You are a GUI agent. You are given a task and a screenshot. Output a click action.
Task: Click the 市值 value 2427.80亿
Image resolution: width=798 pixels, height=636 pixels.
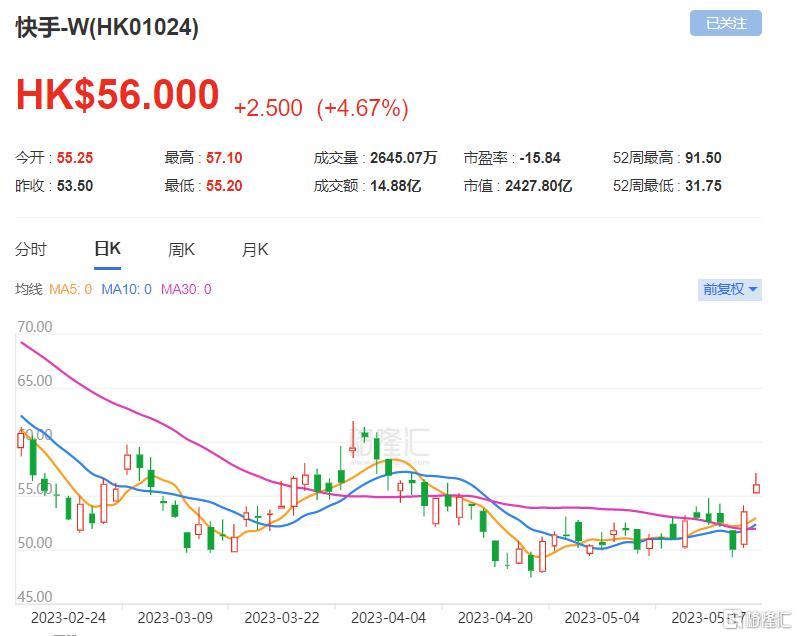(x=538, y=186)
